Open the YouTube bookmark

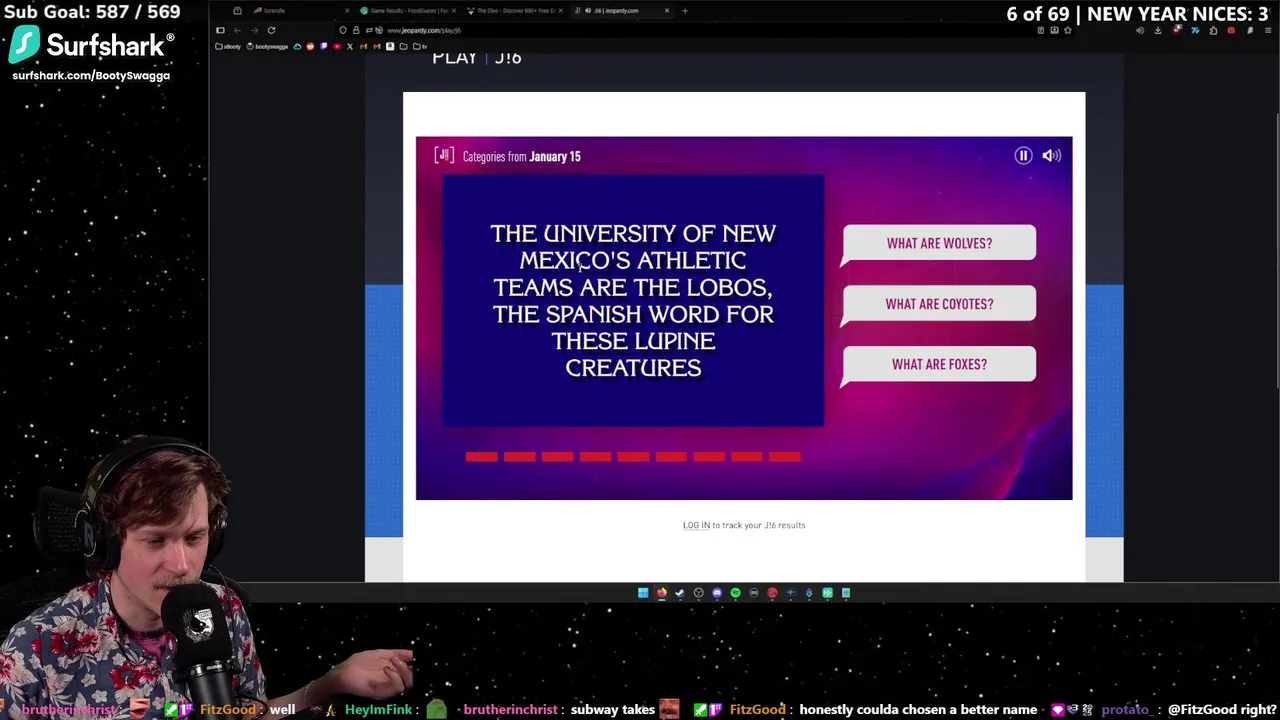click(337, 47)
